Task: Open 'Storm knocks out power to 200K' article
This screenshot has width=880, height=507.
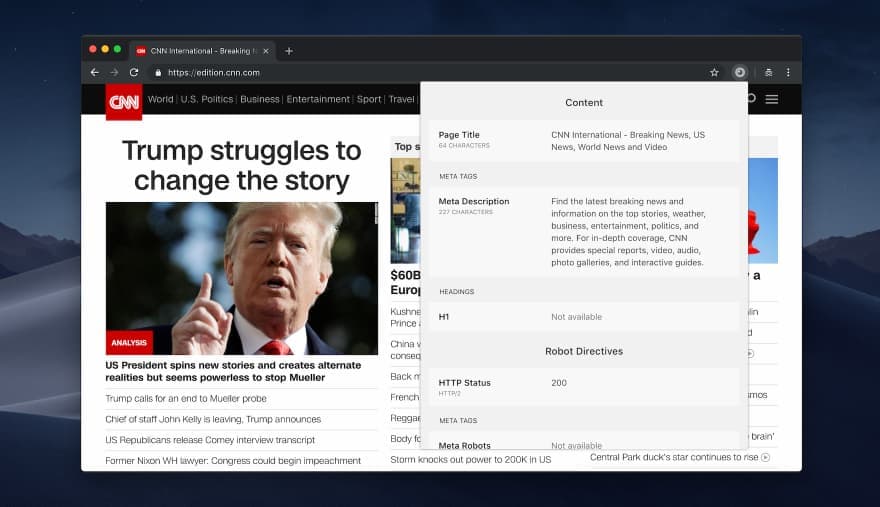Action: (x=470, y=459)
